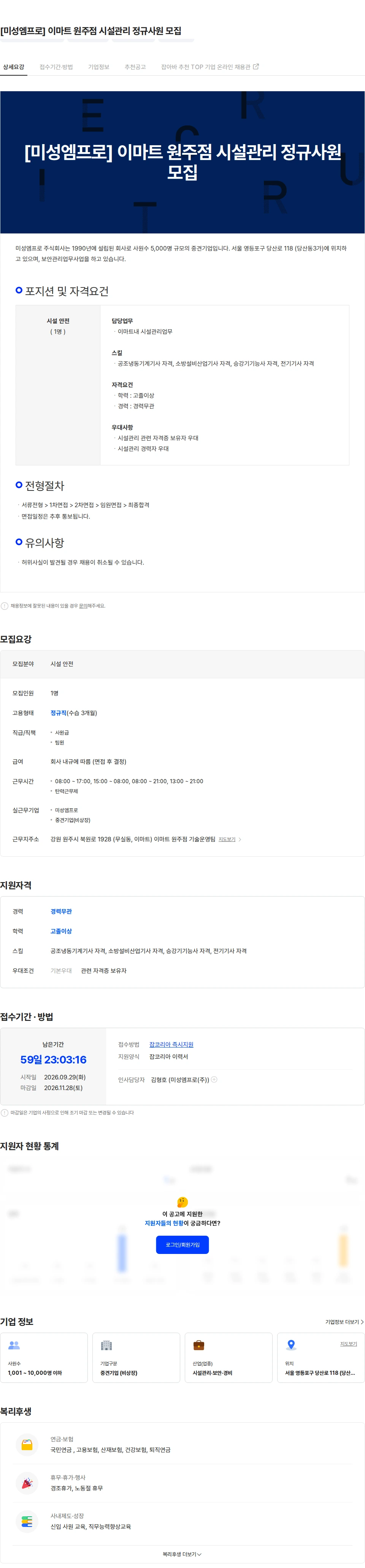
Task: Click the 정규직 employment type text
Action: pyautogui.click(x=59, y=713)
